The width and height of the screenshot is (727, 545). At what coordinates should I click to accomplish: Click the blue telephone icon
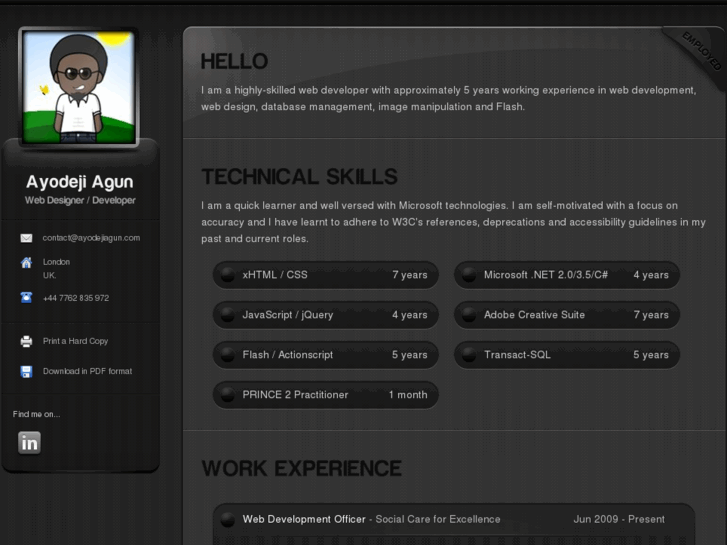[26, 297]
